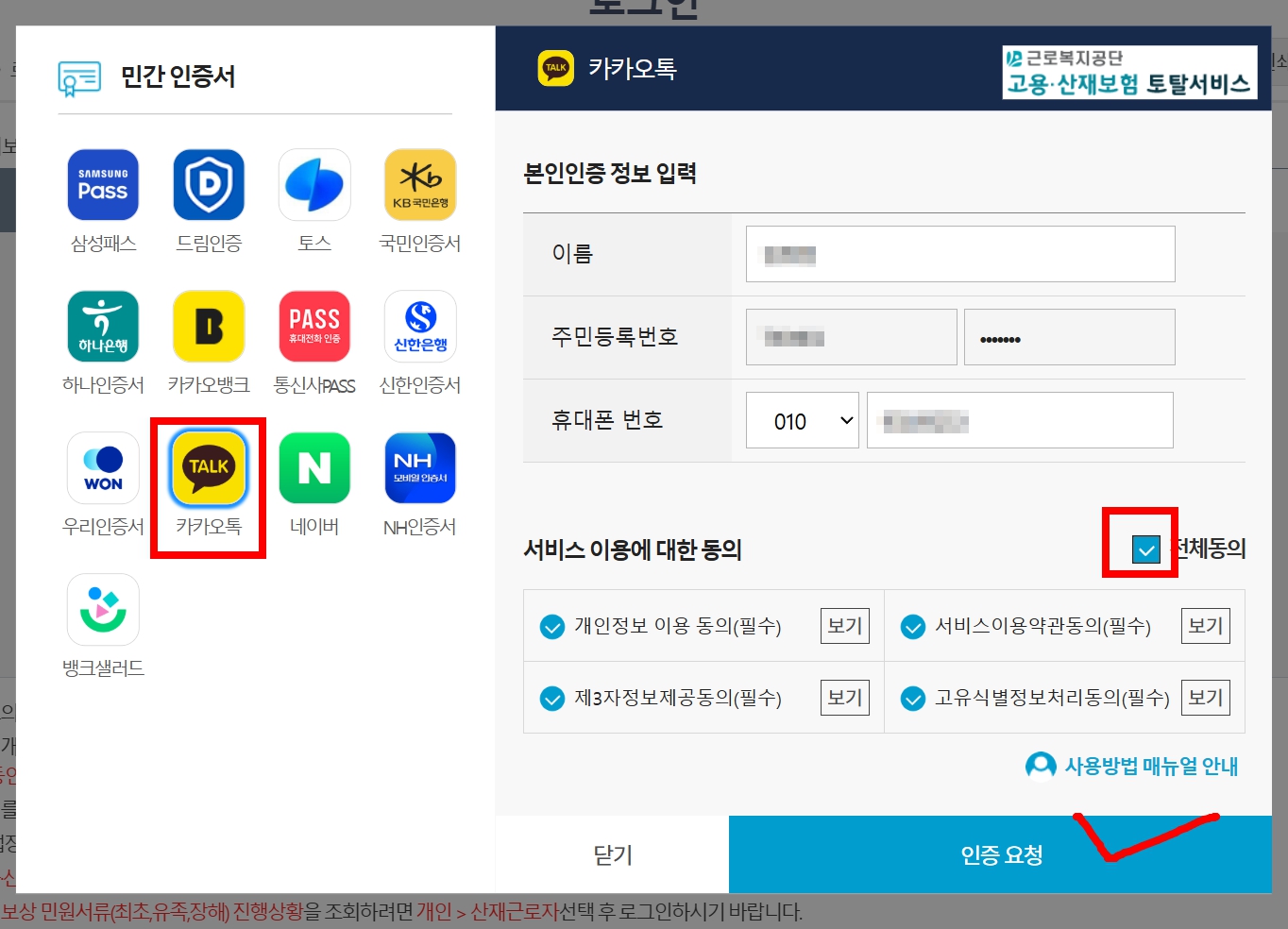Click the NH인증서 label text
Image resolution: width=1288 pixels, height=929 pixels.
(420, 527)
